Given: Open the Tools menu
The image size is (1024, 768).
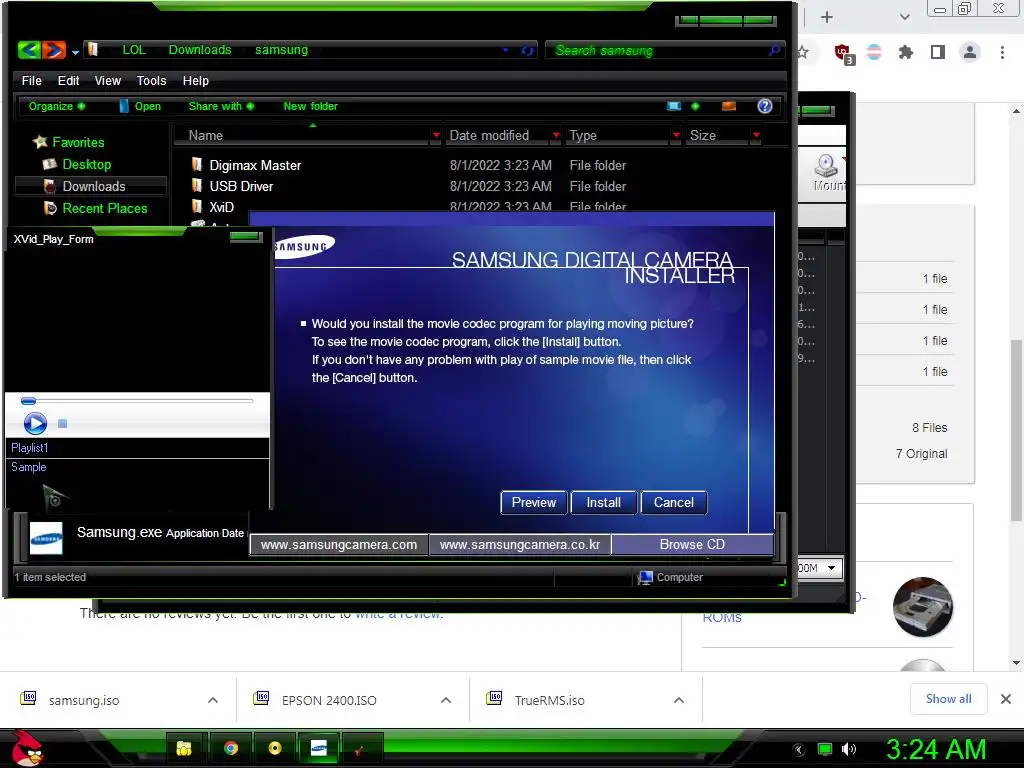Looking at the screenshot, I should pyautogui.click(x=152, y=80).
